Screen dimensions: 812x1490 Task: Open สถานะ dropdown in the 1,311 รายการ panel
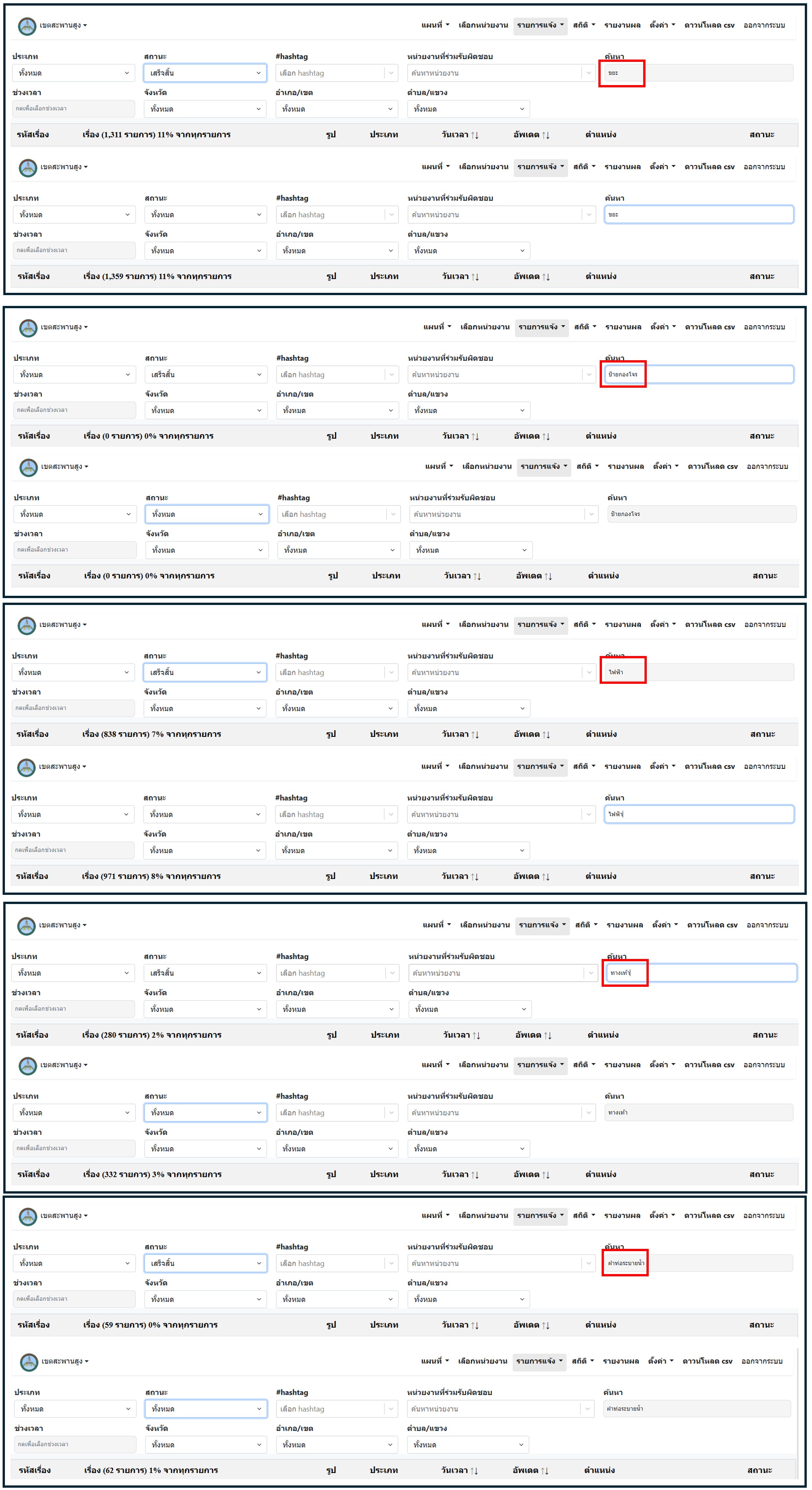[x=205, y=73]
